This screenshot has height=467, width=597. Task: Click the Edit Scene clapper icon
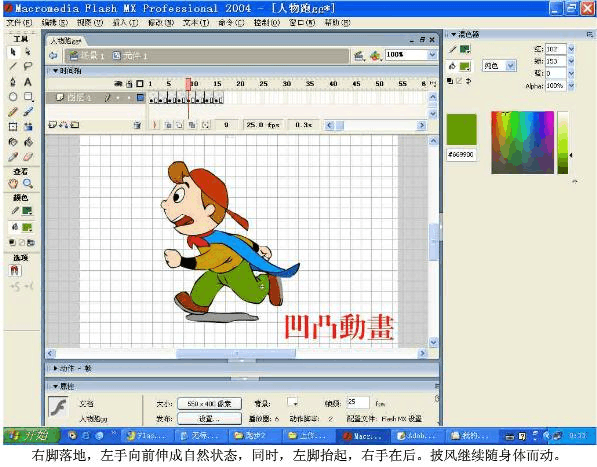point(358,56)
